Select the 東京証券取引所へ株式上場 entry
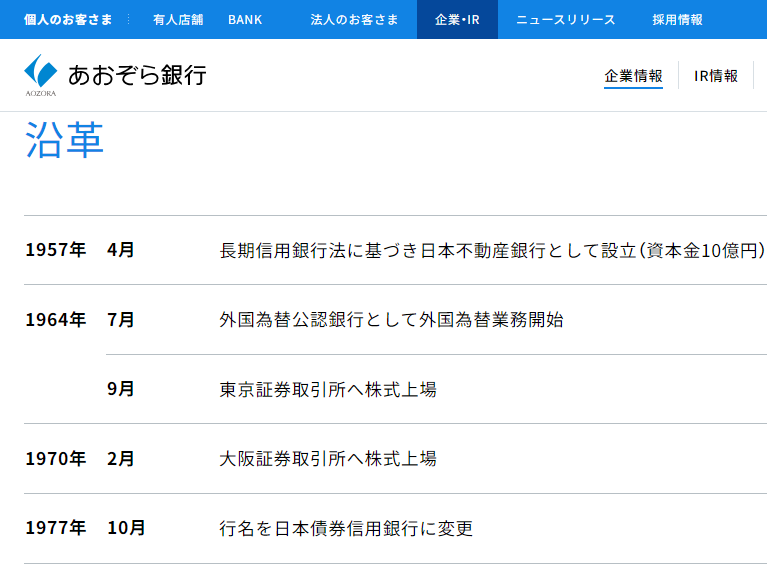767x583 pixels. tap(328, 389)
